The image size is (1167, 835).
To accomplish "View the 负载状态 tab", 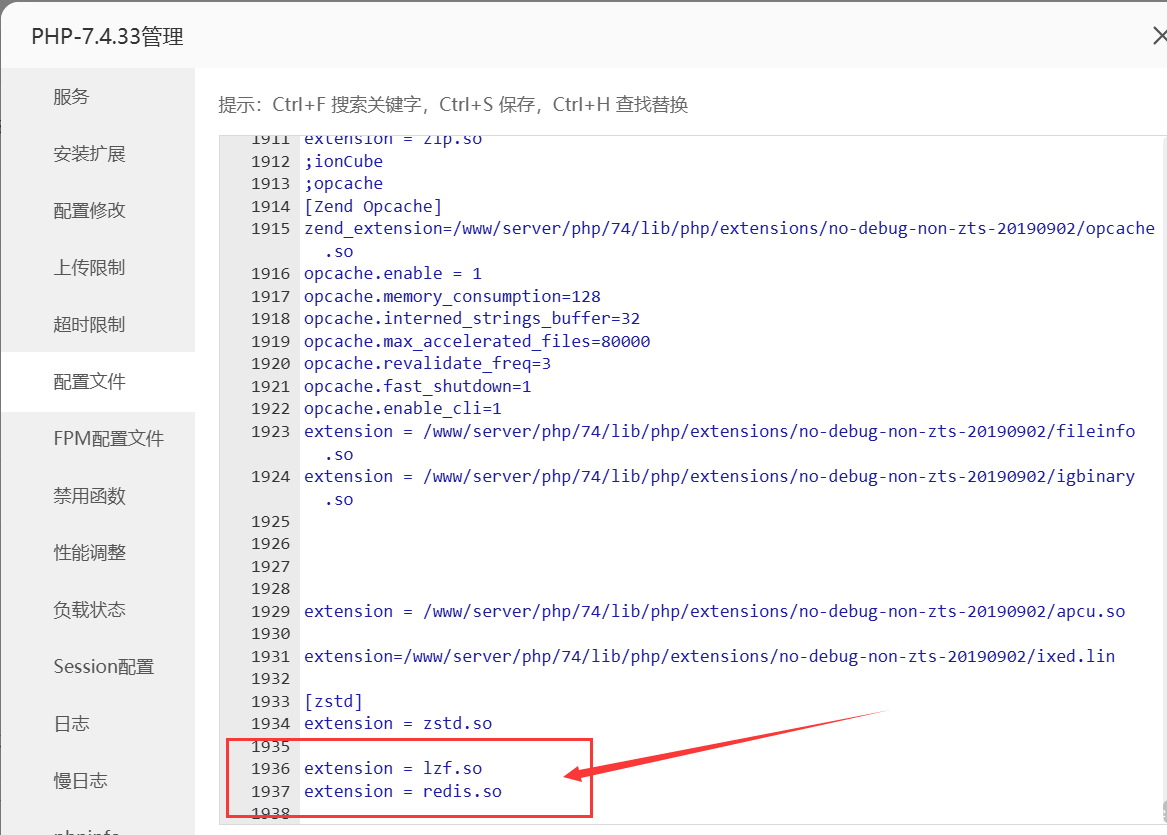I will (x=89, y=610).
